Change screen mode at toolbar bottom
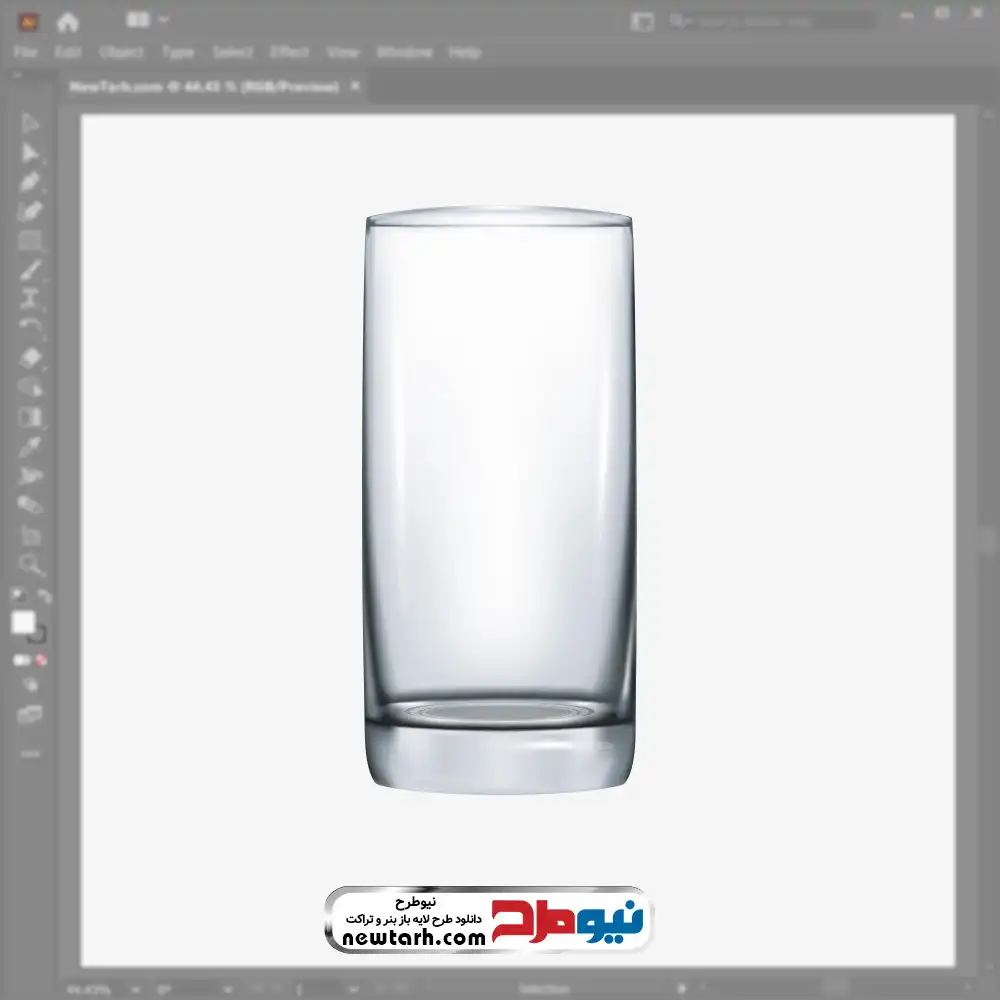This screenshot has width=1000, height=1000. click(30, 715)
